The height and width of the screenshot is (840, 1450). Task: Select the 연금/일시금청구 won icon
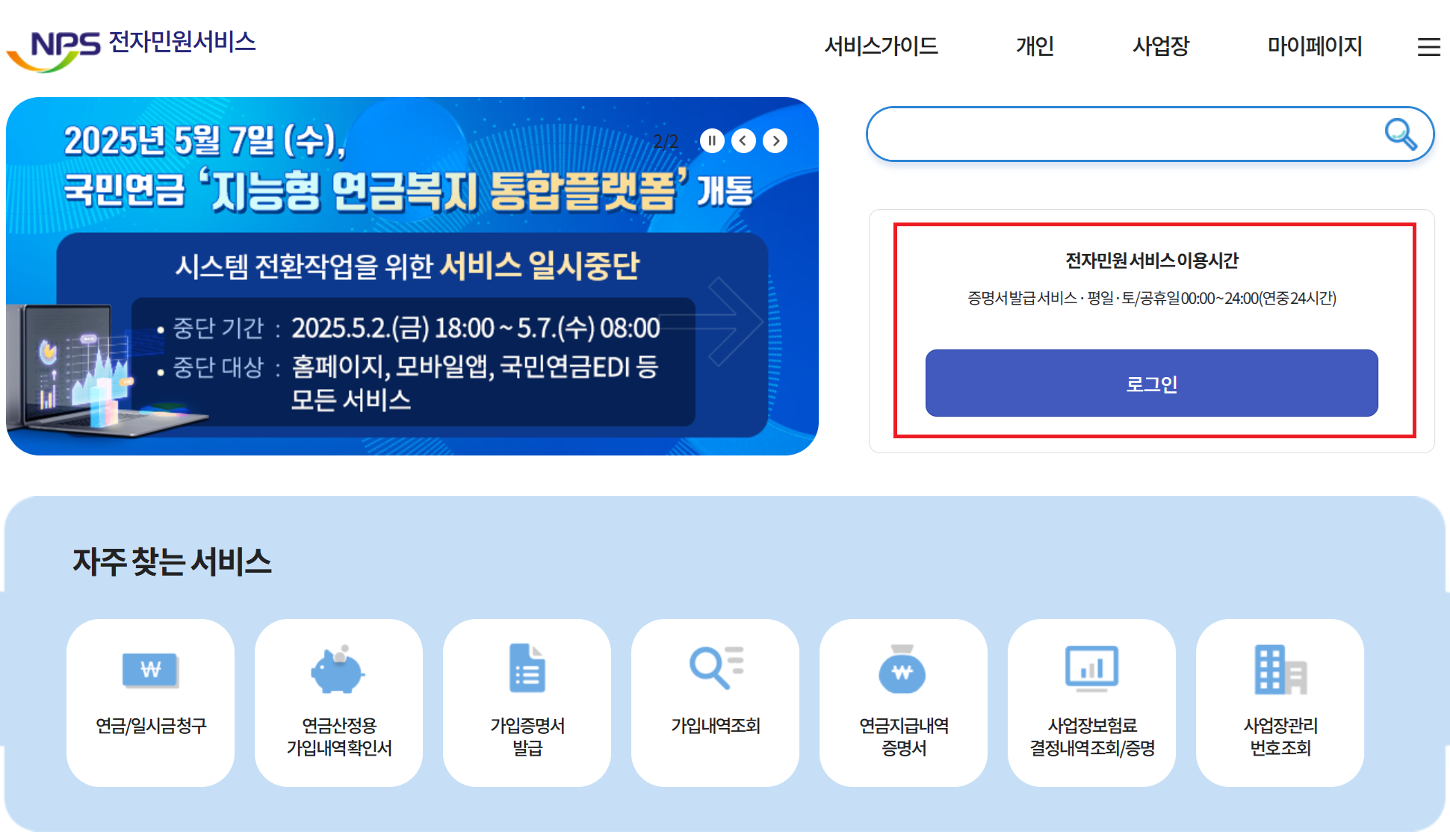pyautogui.click(x=150, y=671)
